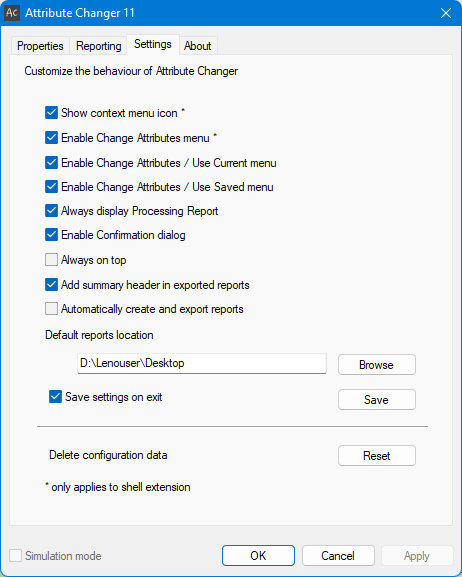The image size is (462, 577).
Task: Enable Simulation mode checkbox
Action: tap(15, 556)
